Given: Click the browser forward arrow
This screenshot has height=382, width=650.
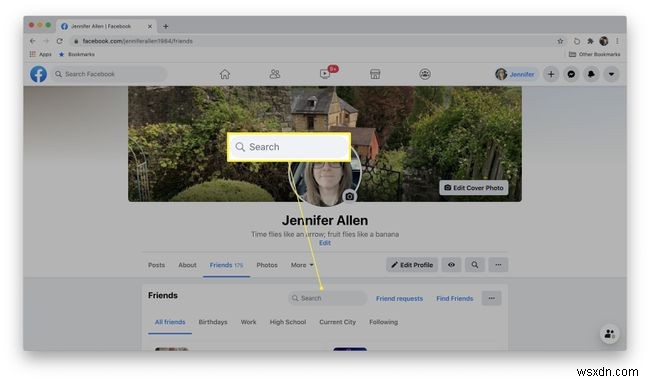Looking at the screenshot, I should pyautogui.click(x=46, y=41).
